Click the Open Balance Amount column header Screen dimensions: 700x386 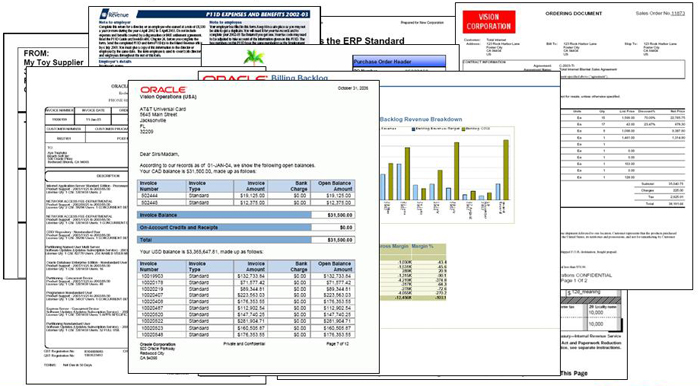(x=333, y=186)
